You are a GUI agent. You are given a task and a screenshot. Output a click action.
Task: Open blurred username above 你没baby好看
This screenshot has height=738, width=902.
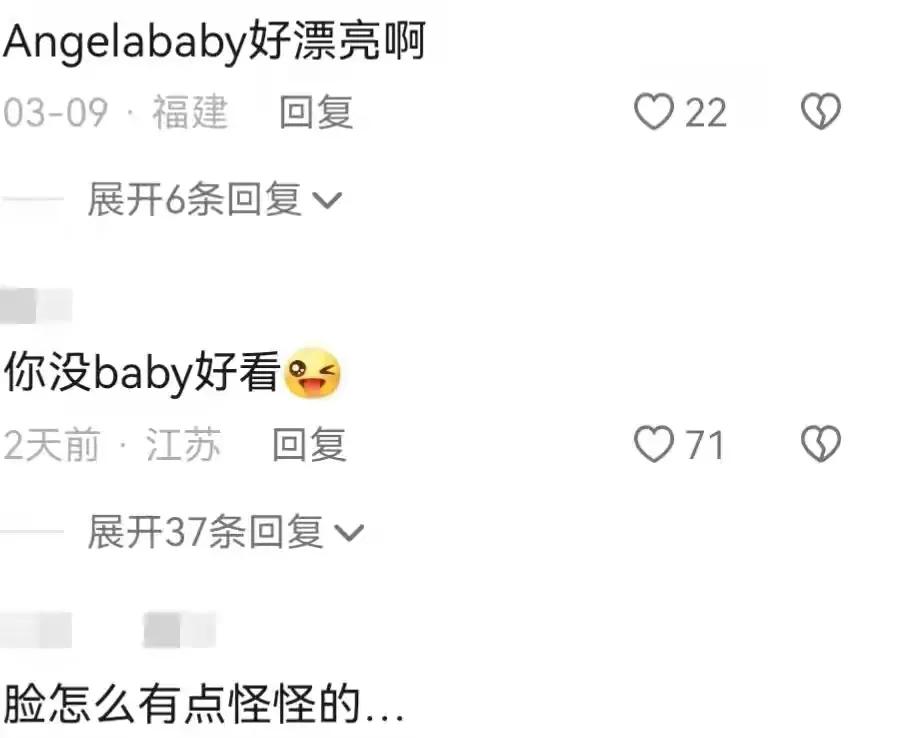click(36, 305)
